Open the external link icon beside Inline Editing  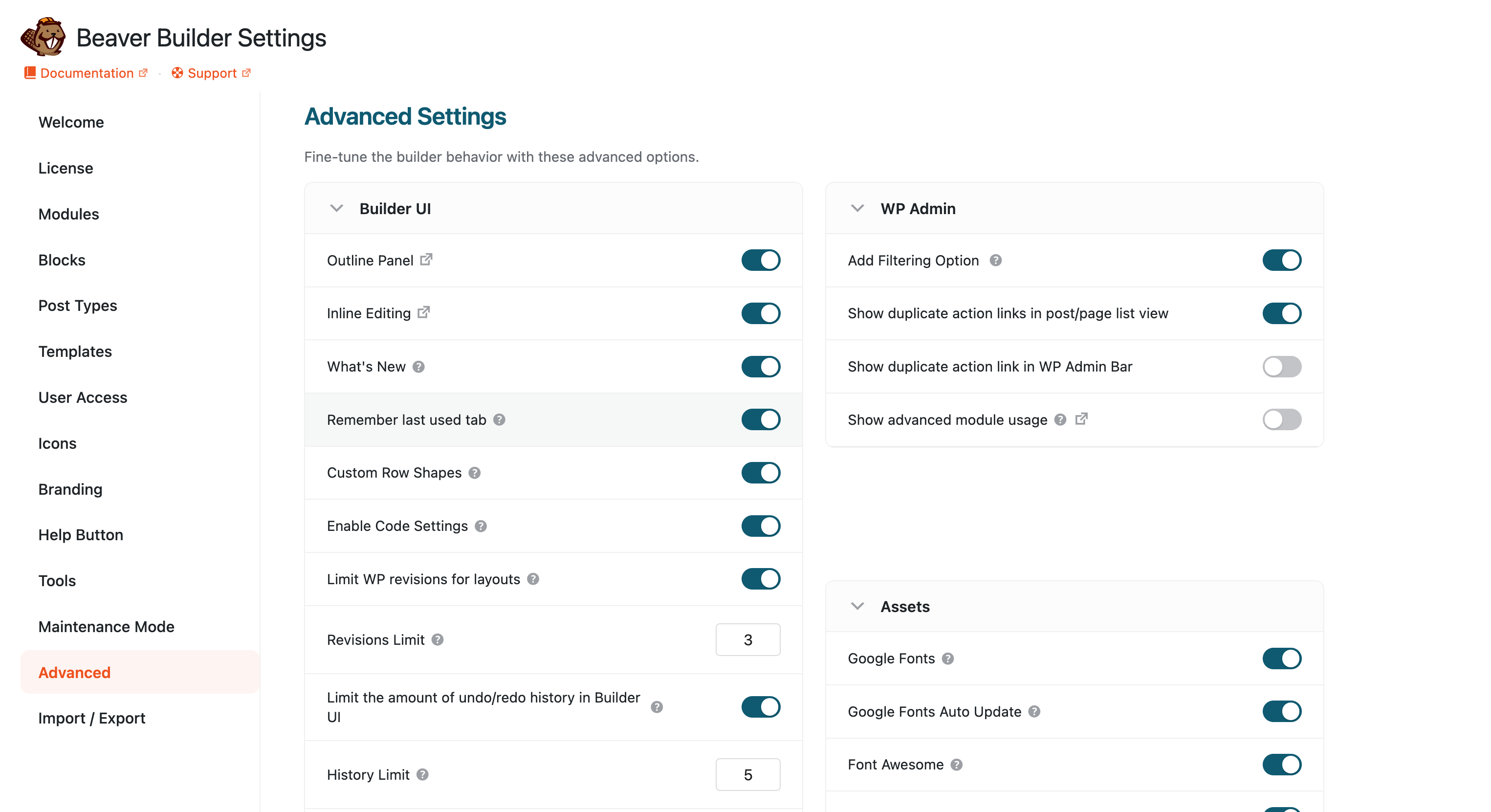(424, 312)
